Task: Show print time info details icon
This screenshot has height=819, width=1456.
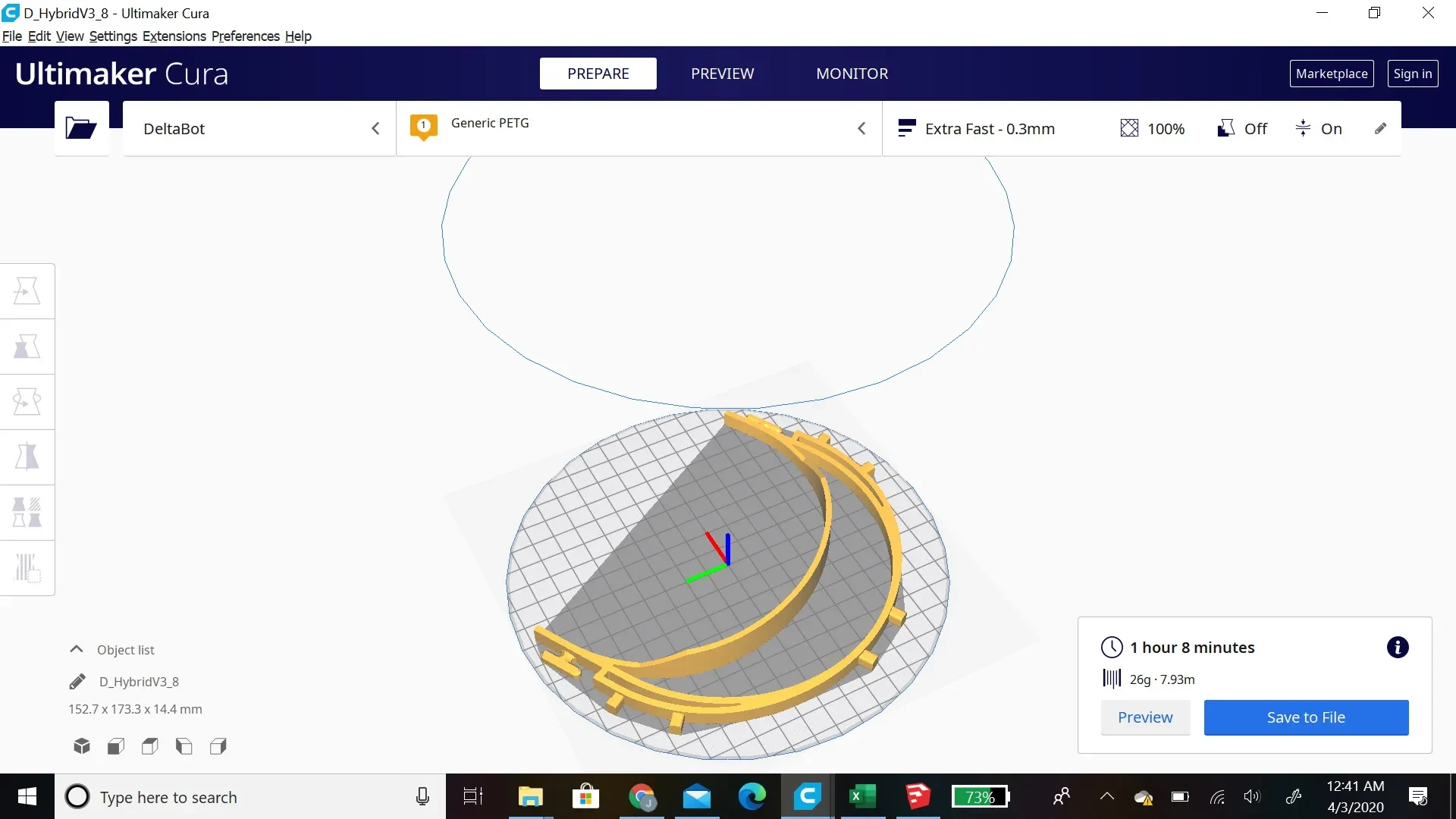Action: [x=1398, y=648]
